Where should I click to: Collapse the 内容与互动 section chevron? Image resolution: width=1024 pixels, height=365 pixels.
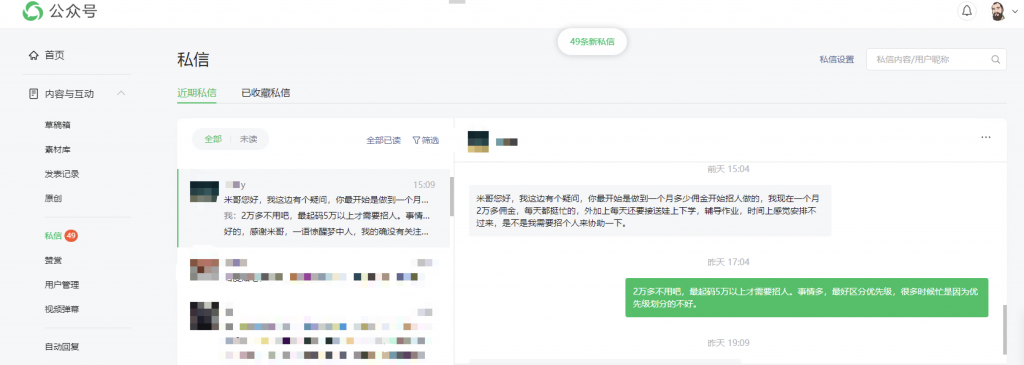point(121,94)
